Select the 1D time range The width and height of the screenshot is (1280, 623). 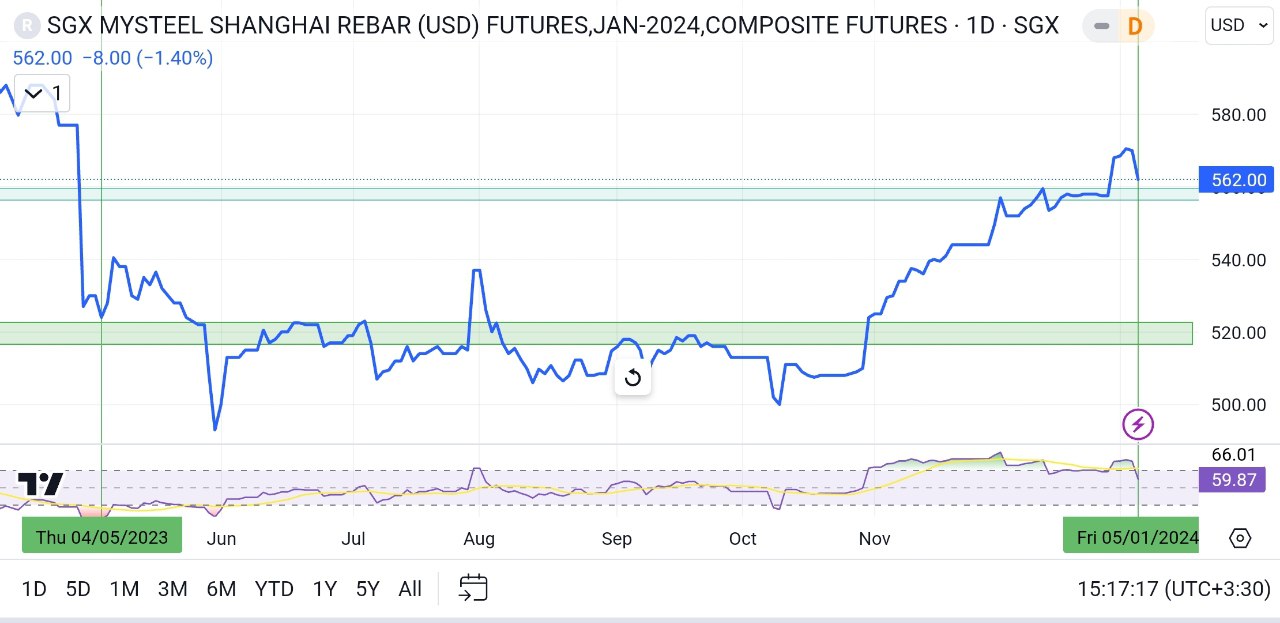[34, 589]
